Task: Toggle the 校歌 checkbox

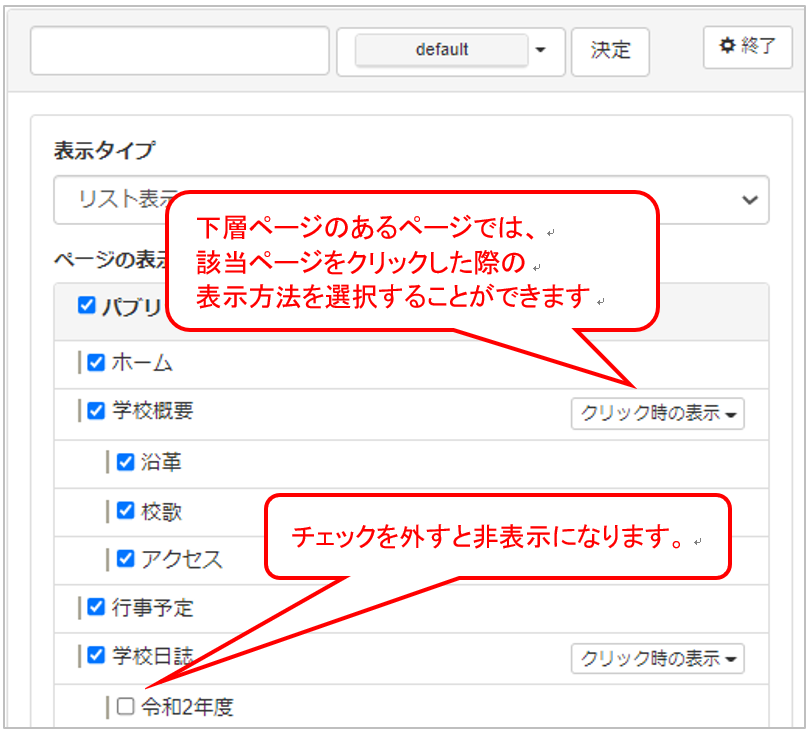Action: [125, 510]
